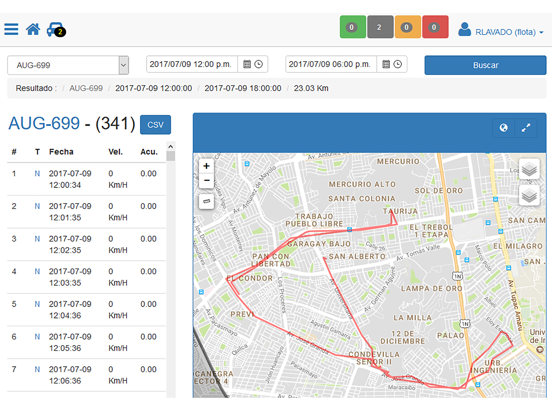Open the upper map layers control

tap(529, 170)
